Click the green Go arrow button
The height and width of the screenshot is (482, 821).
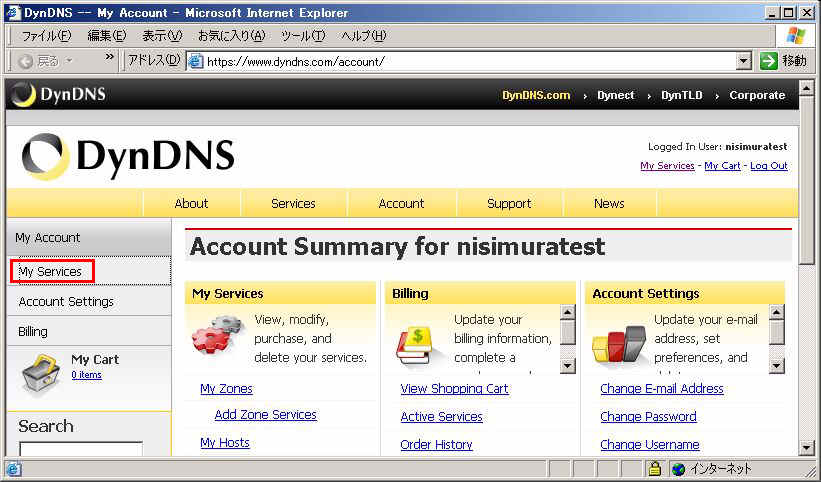tap(768, 61)
